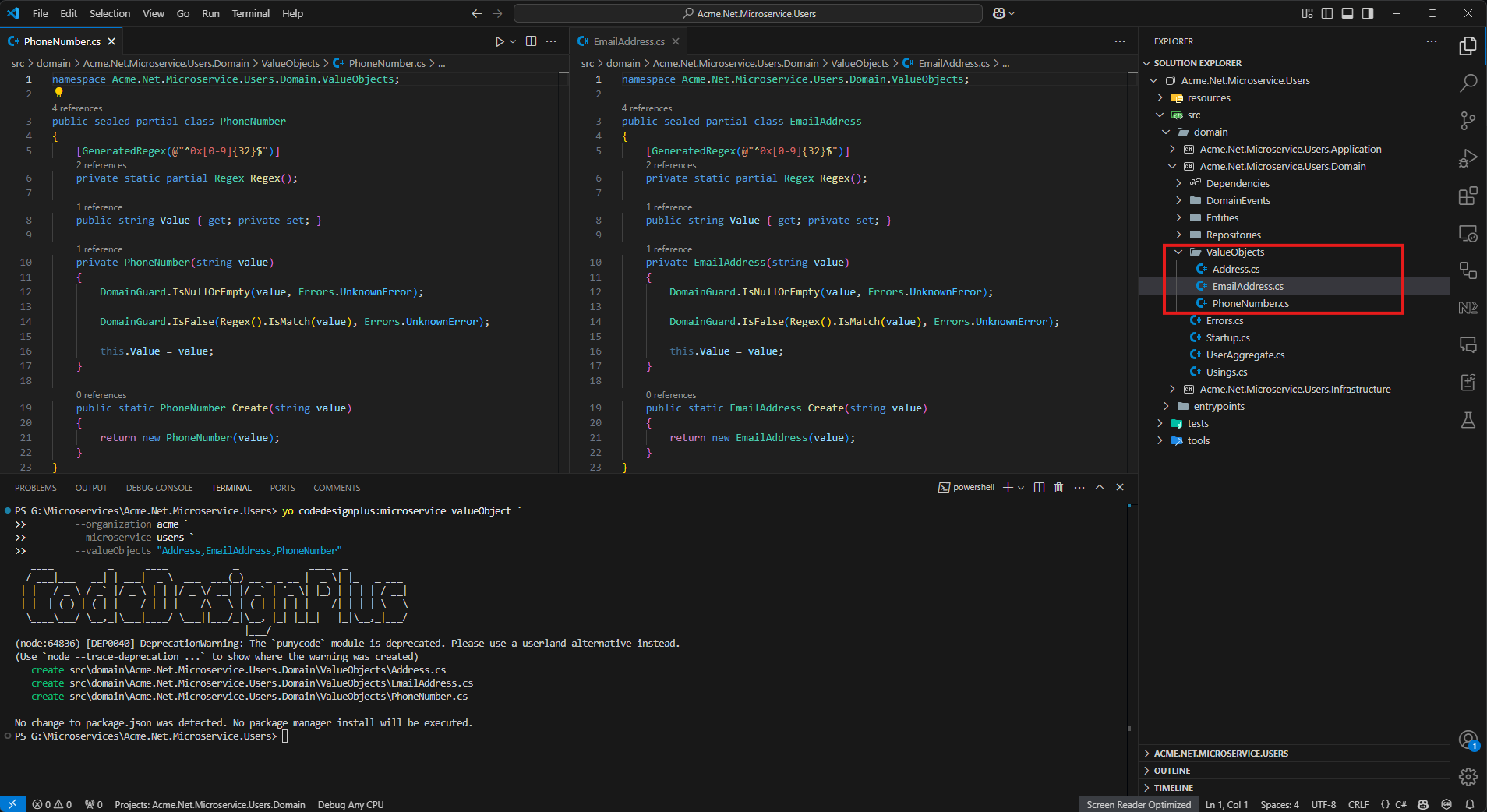The image size is (1487, 812).
Task: Click Spaces: 4 indentation setting
Action: click(x=1279, y=804)
